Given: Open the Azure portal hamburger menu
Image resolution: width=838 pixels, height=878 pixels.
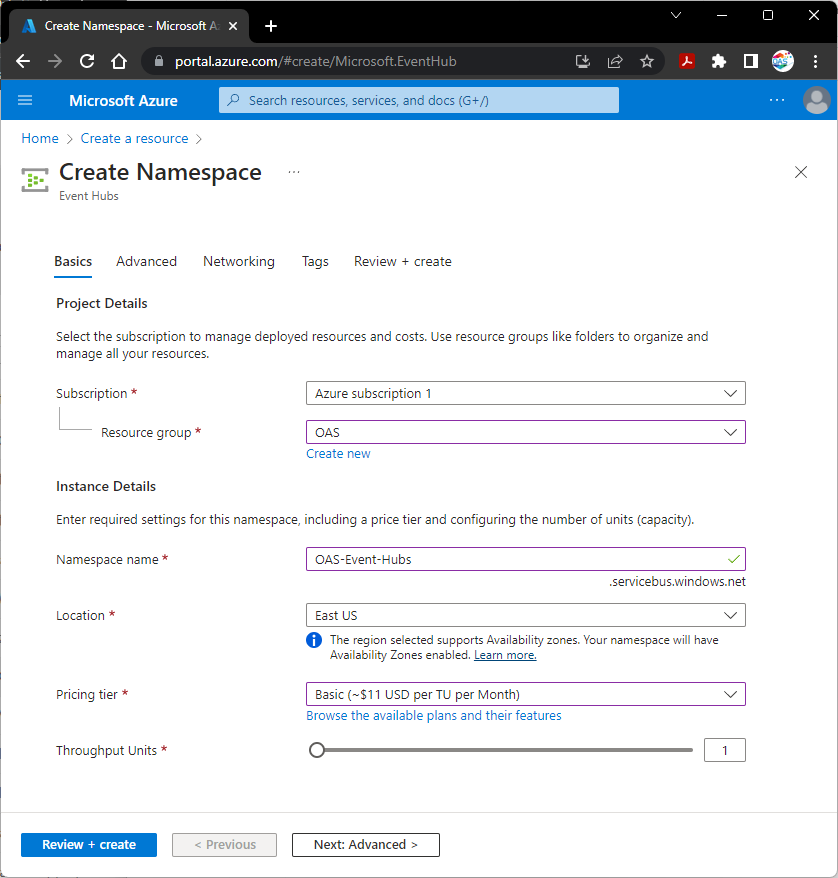Looking at the screenshot, I should point(25,100).
